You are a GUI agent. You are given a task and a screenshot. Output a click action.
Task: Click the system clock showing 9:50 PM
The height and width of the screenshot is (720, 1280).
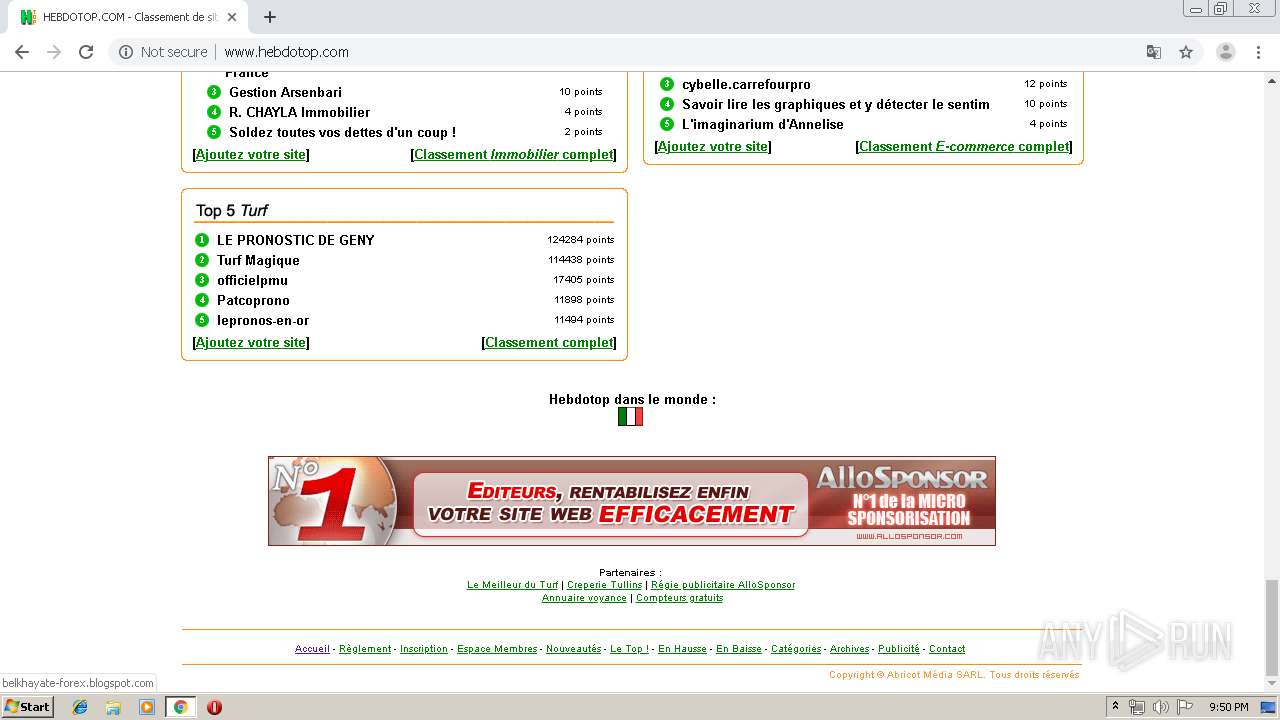(1228, 707)
